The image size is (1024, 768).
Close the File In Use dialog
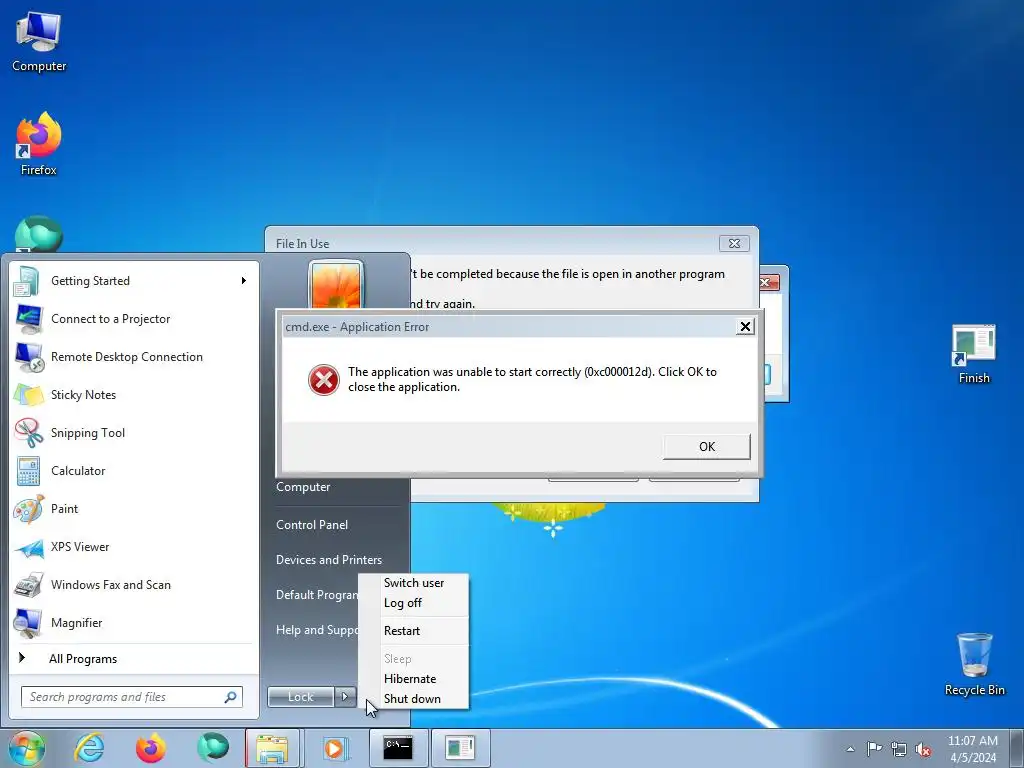pos(734,244)
